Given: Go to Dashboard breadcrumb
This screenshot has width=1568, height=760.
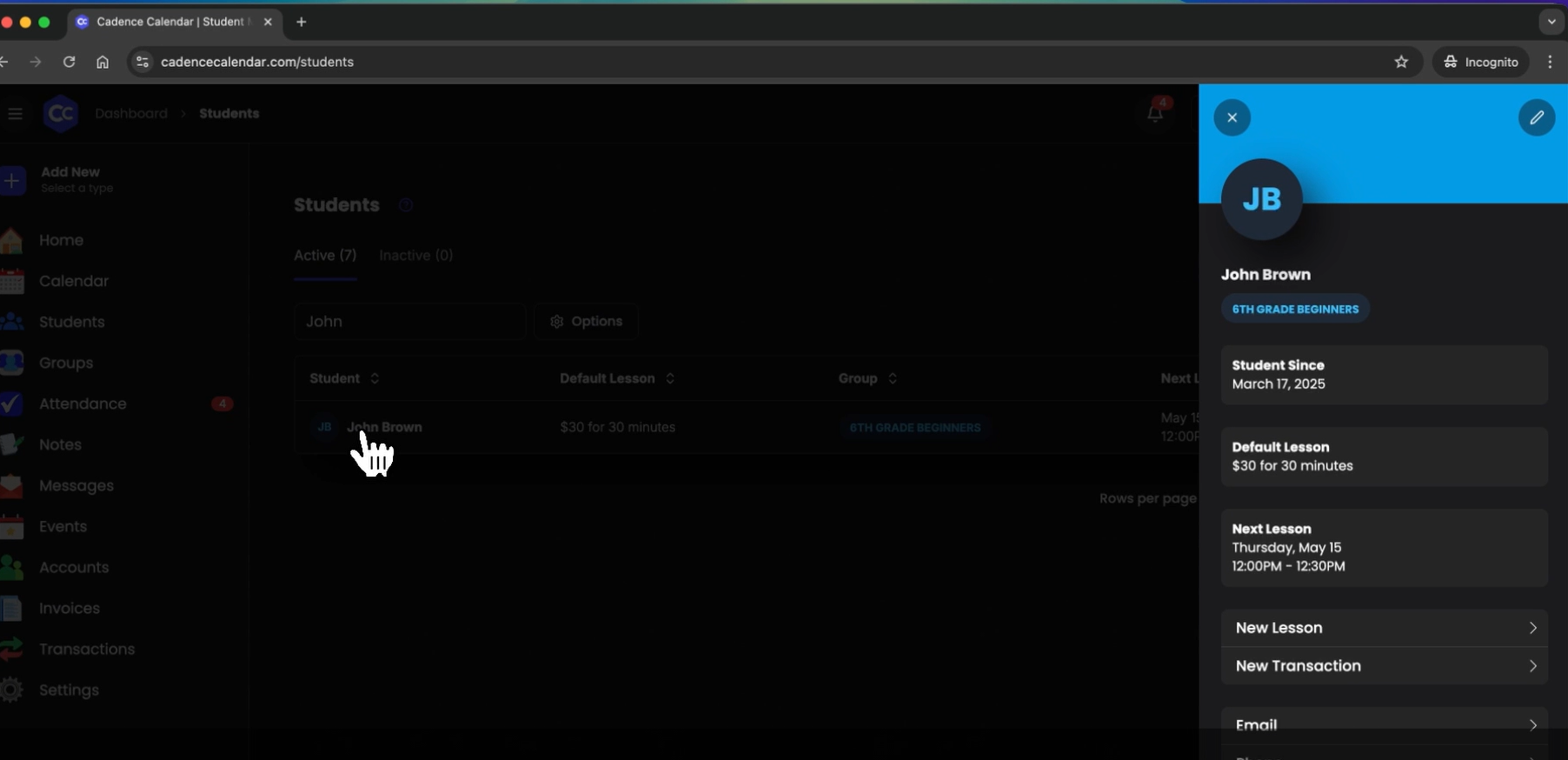Looking at the screenshot, I should (x=131, y=113).
